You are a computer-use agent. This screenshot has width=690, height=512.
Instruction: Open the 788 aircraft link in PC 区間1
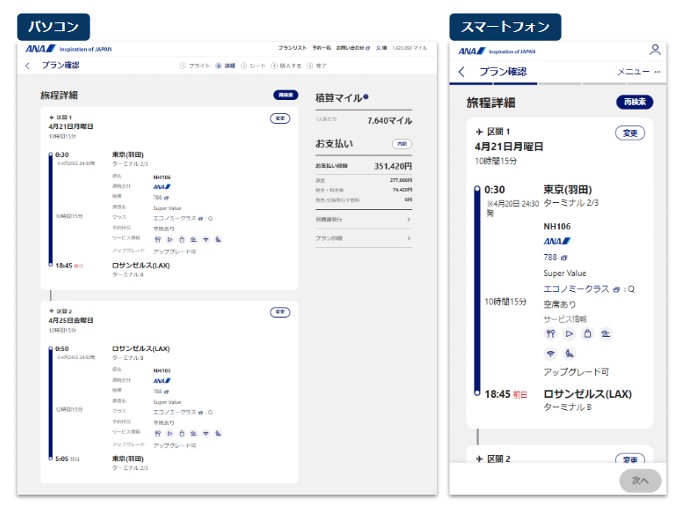click(x=161, y=197)
